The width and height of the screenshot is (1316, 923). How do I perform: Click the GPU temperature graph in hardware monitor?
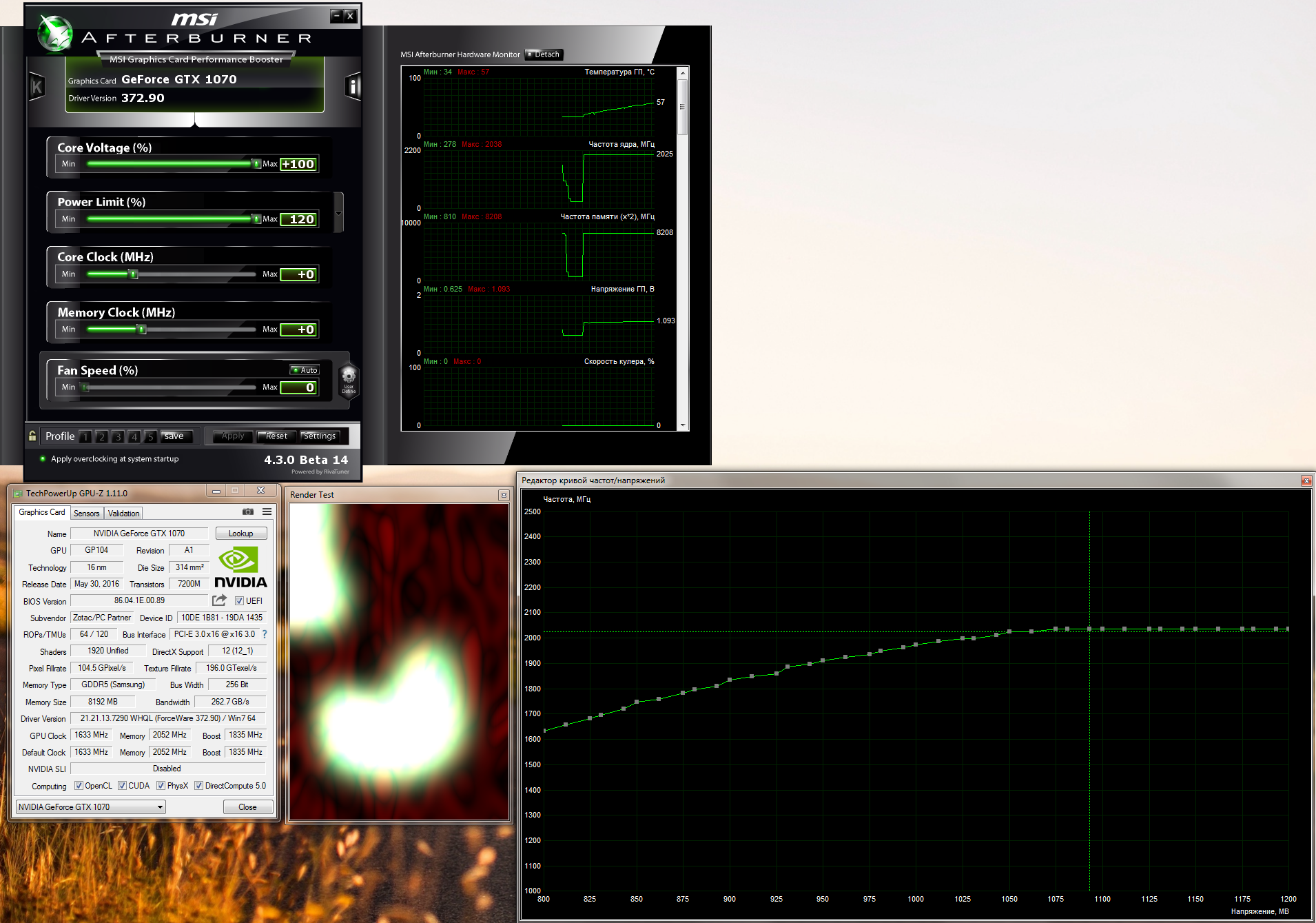pyautogui.click(x=539, y=107)
